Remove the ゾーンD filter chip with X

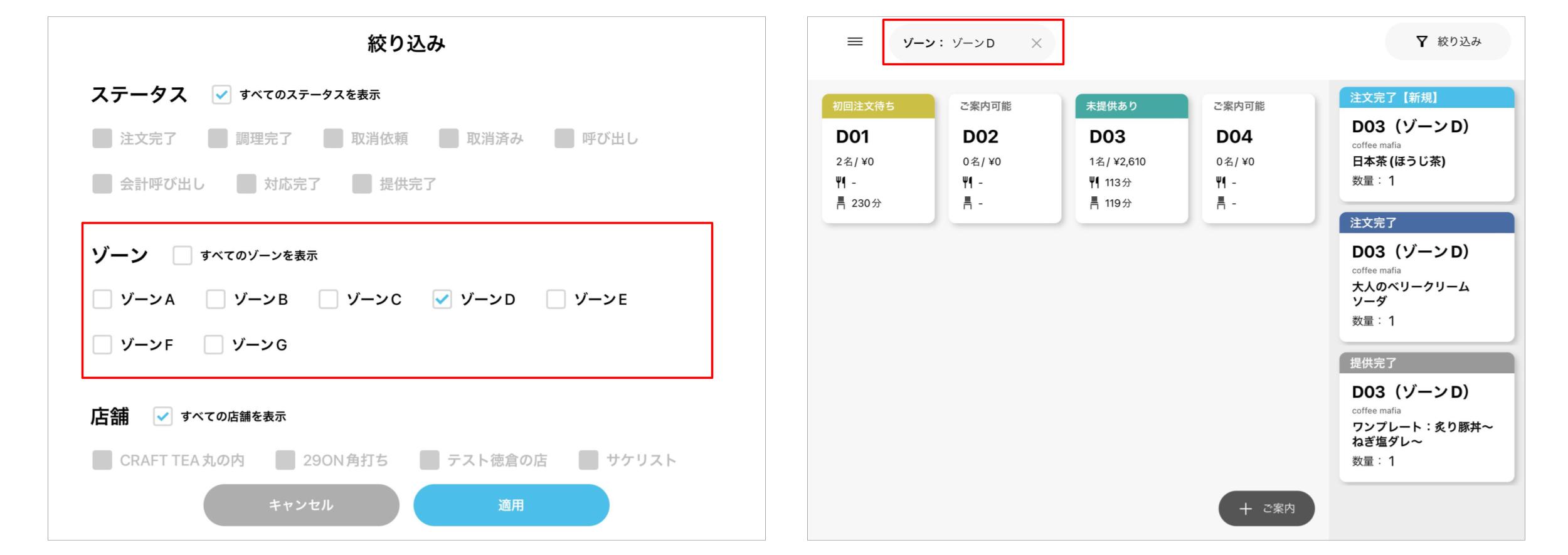coord(1036,43)
